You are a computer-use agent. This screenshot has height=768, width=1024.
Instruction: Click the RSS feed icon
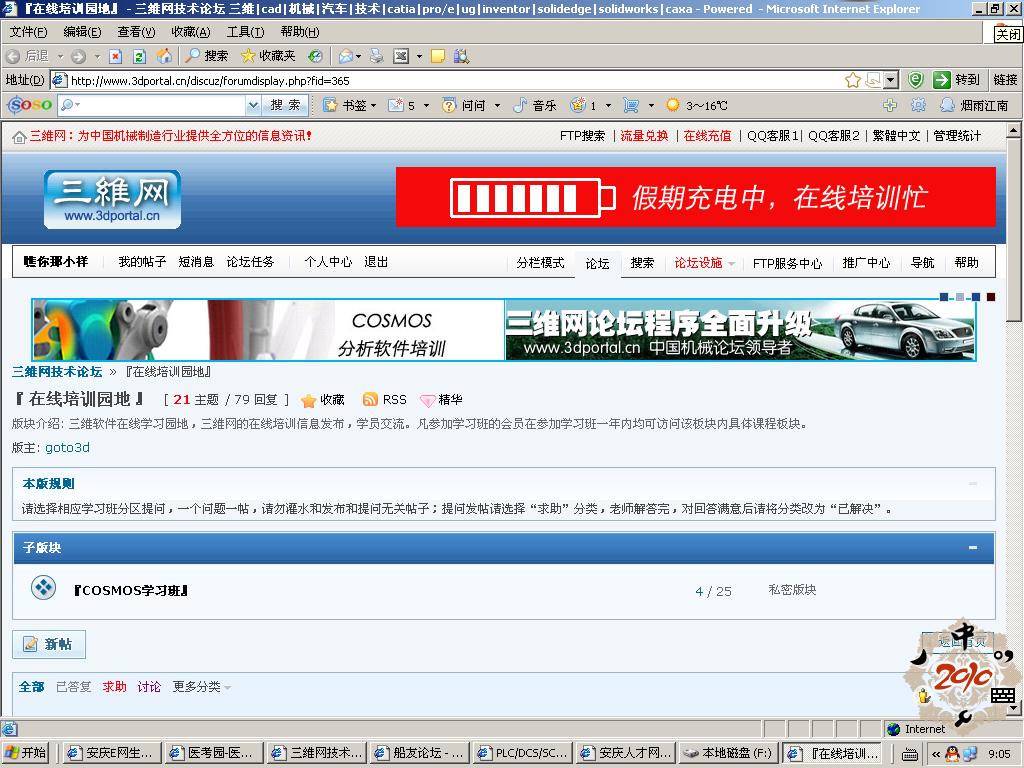370,400
